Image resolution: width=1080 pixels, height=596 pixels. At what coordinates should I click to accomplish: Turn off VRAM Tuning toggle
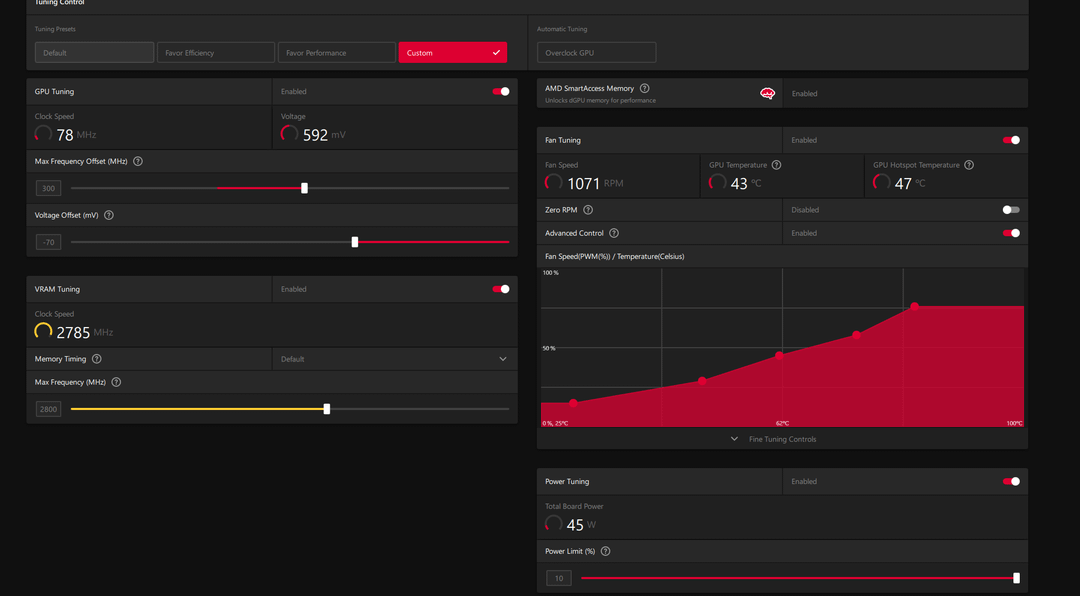coord(501,289)
